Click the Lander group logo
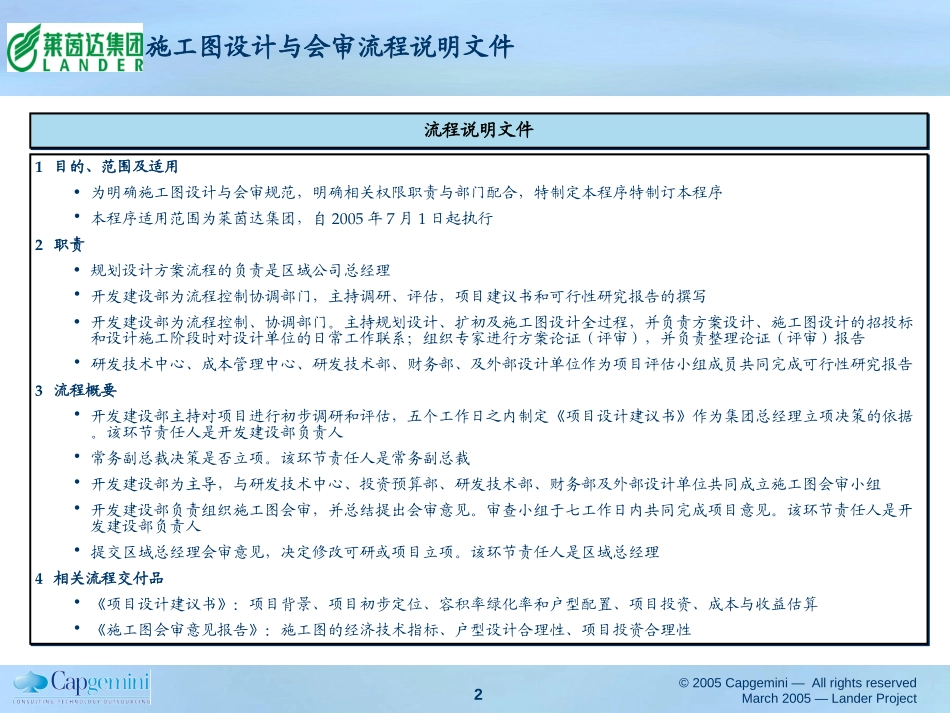 [75, 48]
